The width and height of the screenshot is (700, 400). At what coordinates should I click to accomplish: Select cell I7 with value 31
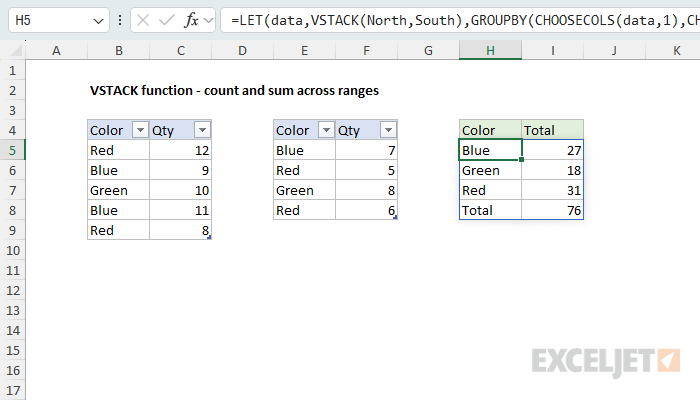[553, 191]
